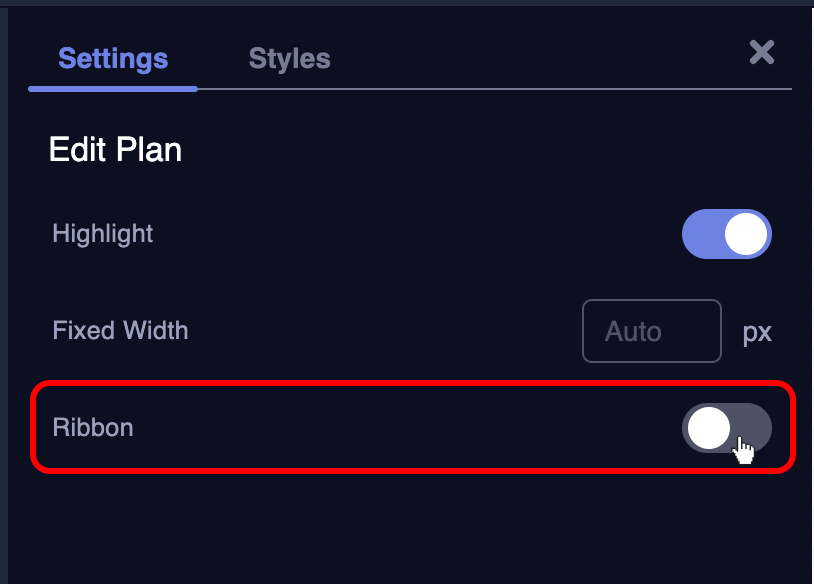Open the Settings tab

113,59
